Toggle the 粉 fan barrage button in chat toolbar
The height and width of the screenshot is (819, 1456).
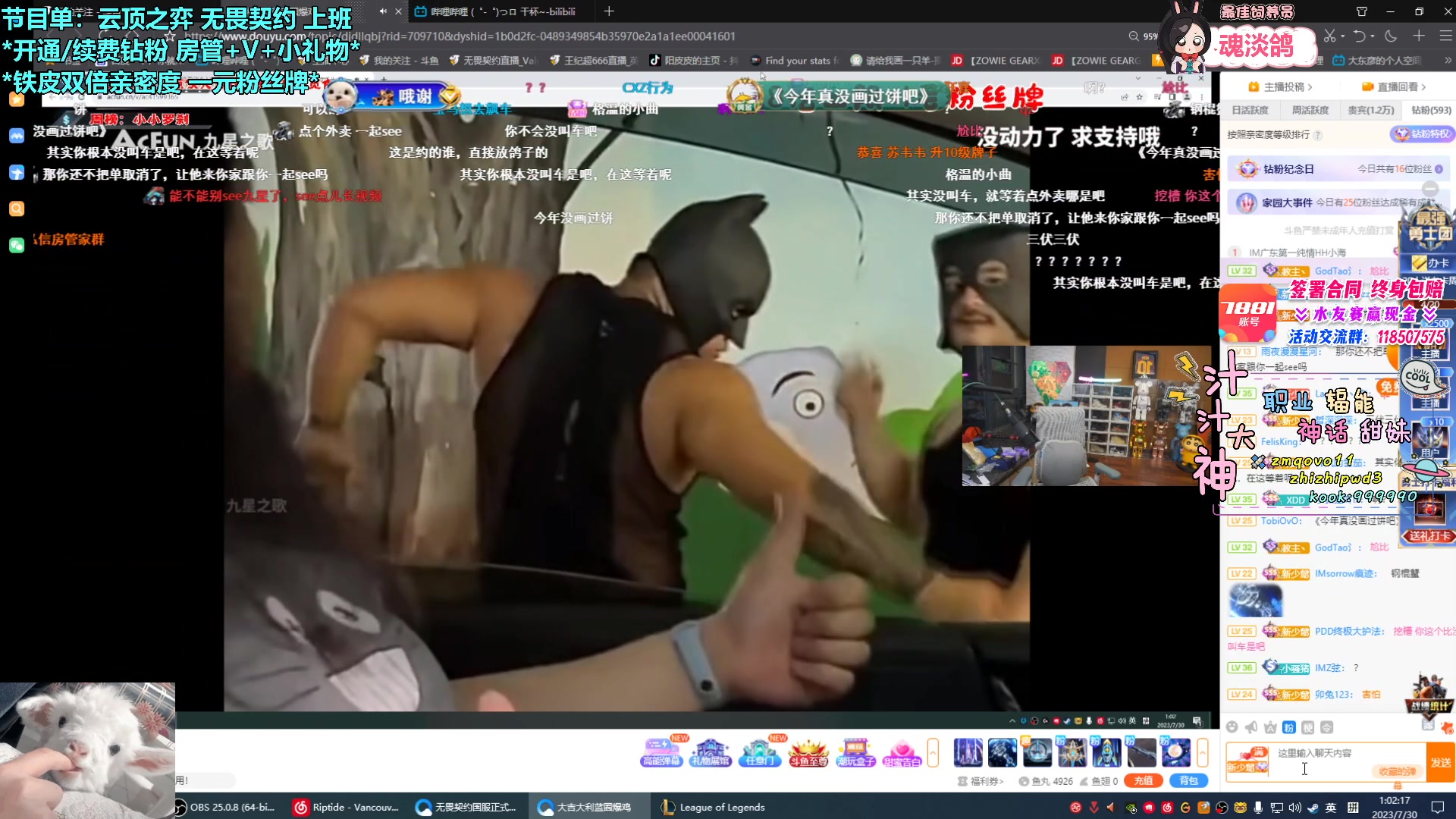pyautogui.click(x=1289, y=727)
